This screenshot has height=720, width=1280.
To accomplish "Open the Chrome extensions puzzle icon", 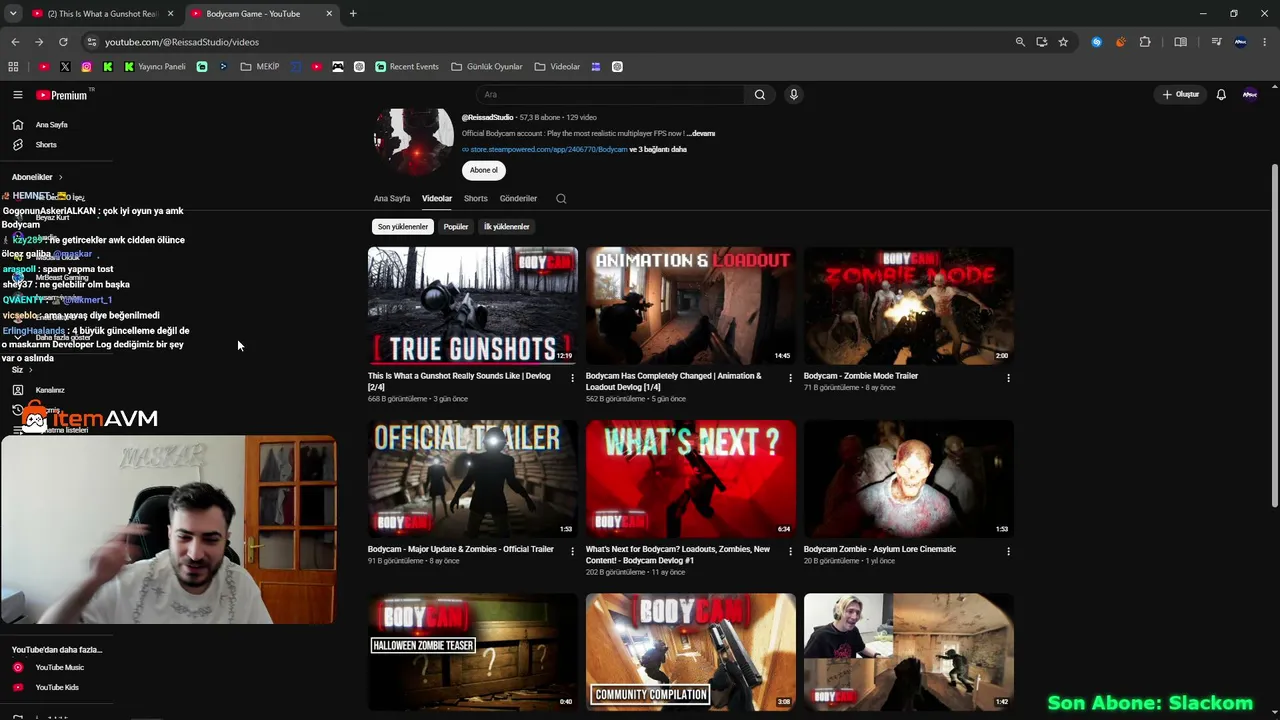I will click(1145, 42).
